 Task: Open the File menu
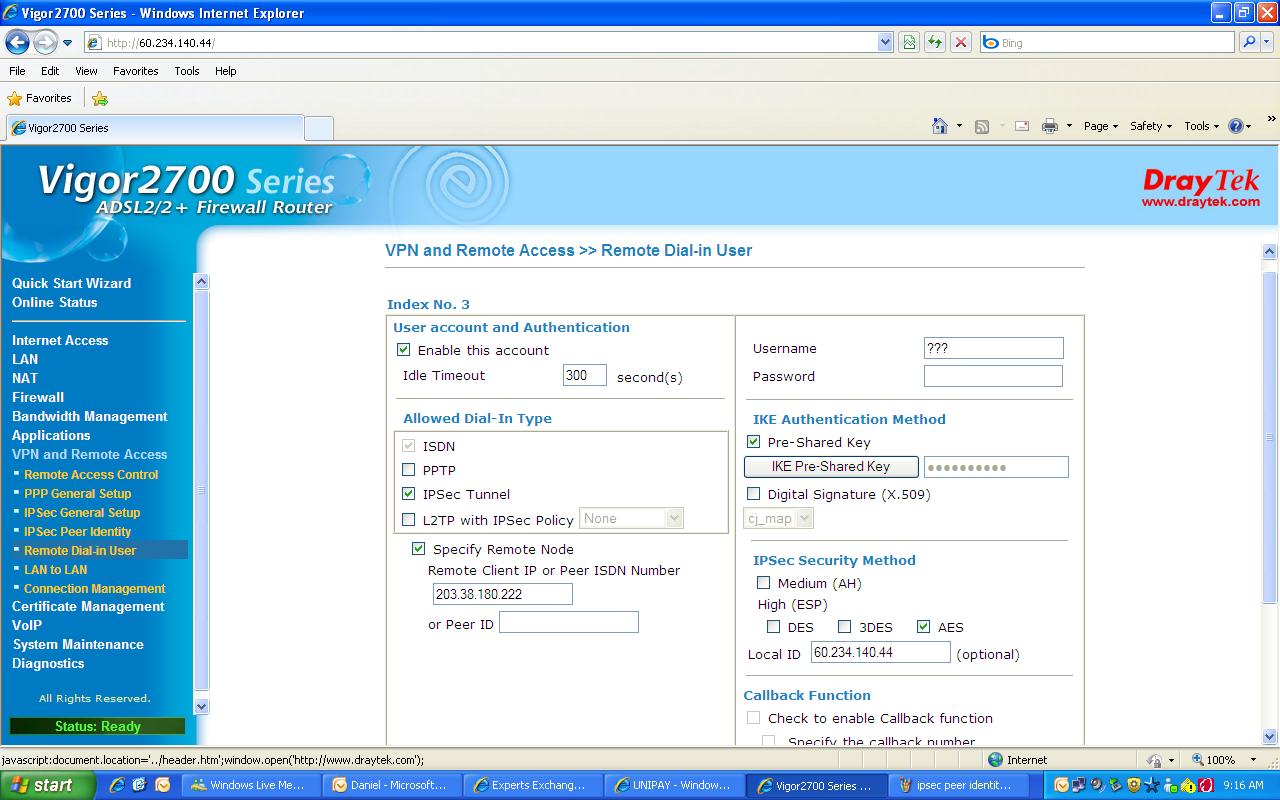point(17,71)
